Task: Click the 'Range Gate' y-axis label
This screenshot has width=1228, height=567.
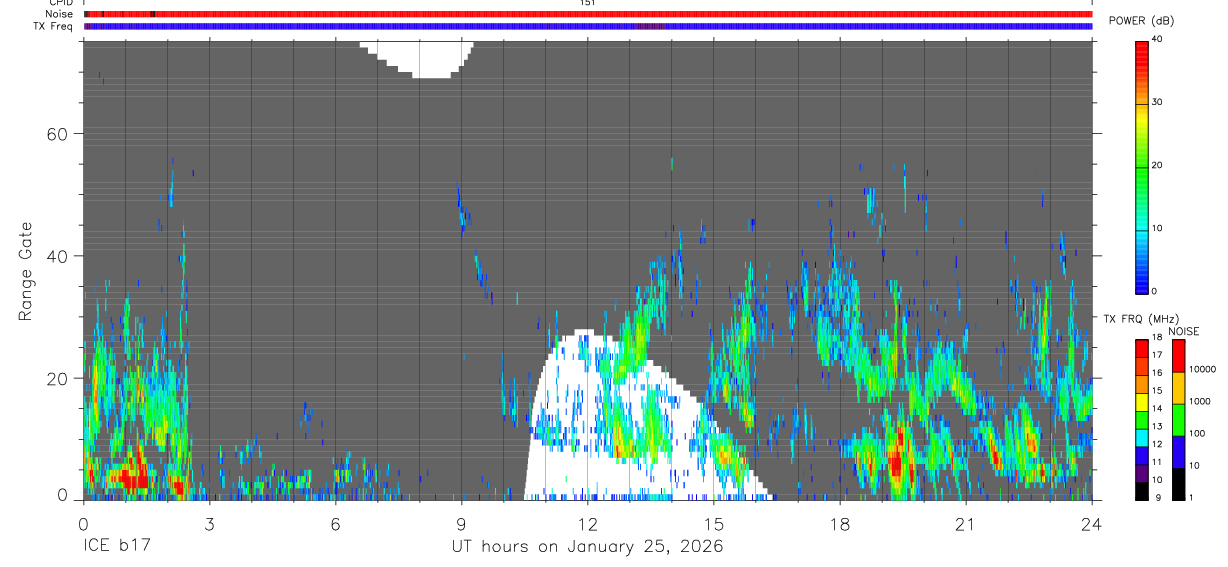Action: tap(26, 272)
